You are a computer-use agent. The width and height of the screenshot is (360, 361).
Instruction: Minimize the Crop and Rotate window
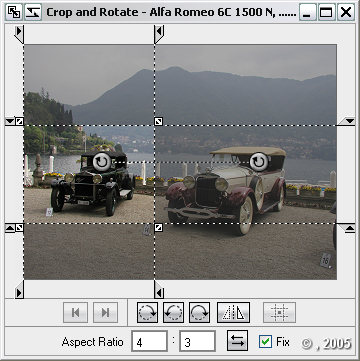(308, 12)
